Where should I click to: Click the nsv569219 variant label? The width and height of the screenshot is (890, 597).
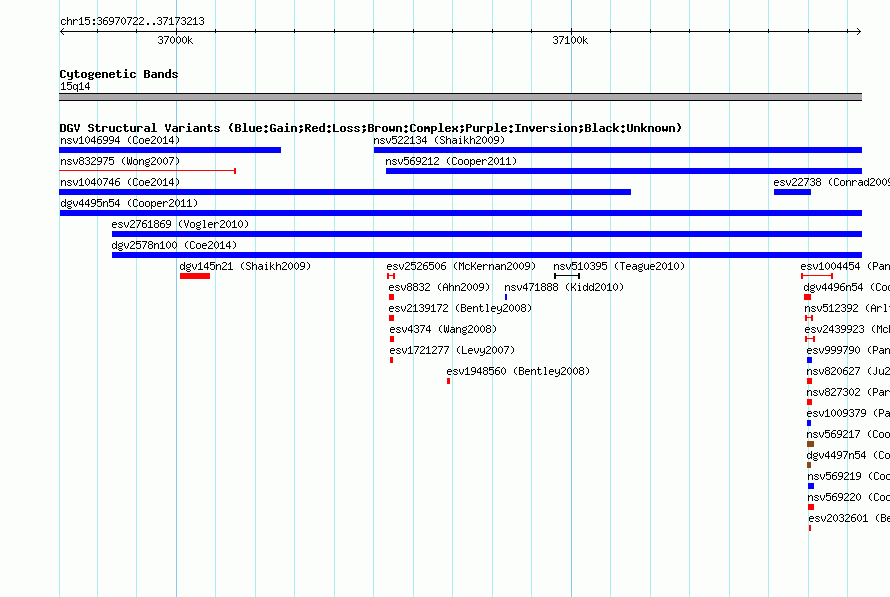click(x=849, y=476)
